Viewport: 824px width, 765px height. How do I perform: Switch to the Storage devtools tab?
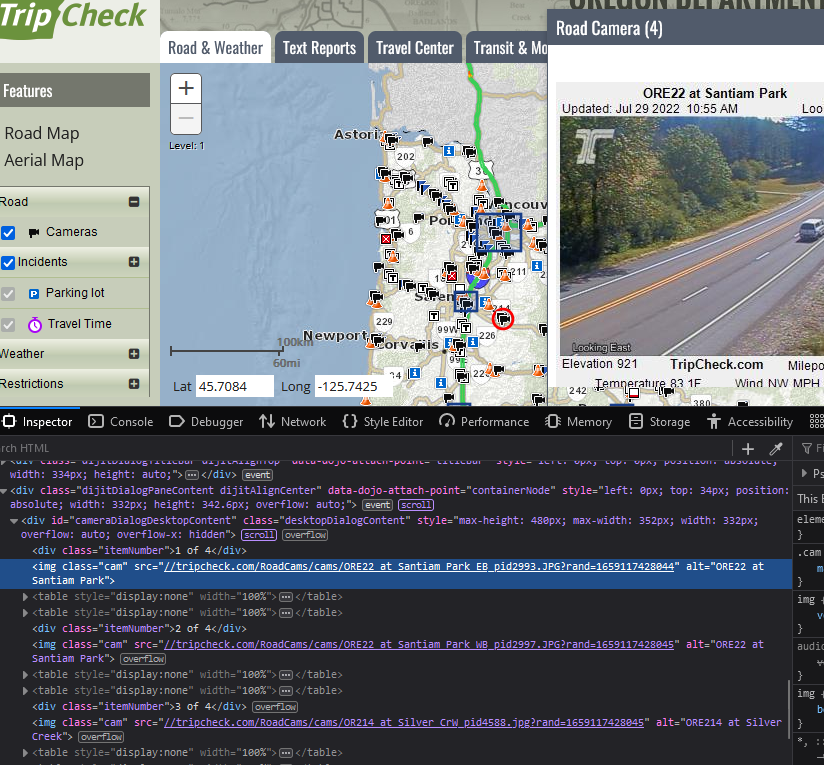(660, 421)
